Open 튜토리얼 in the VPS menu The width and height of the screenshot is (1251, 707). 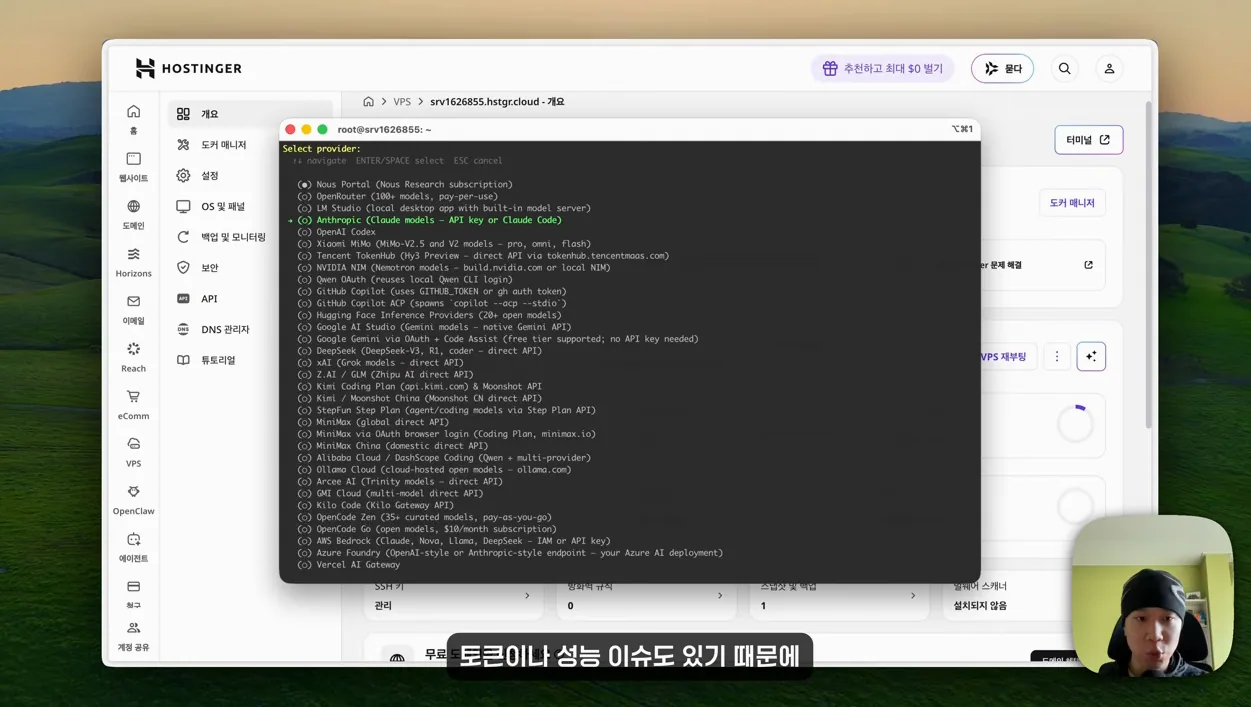[x=250, y=360]
